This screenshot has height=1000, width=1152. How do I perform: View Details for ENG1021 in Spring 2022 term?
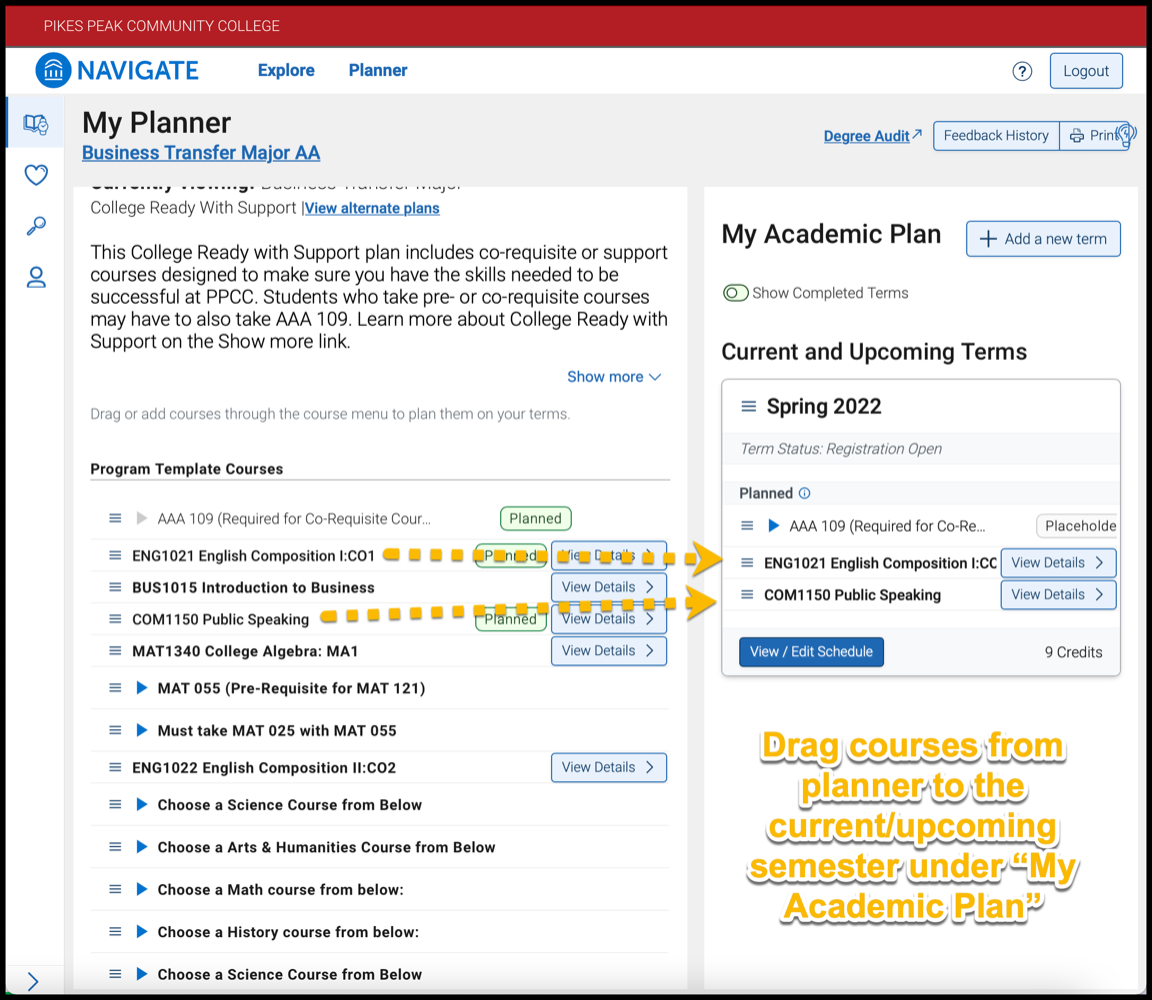tap(1058, 563)
